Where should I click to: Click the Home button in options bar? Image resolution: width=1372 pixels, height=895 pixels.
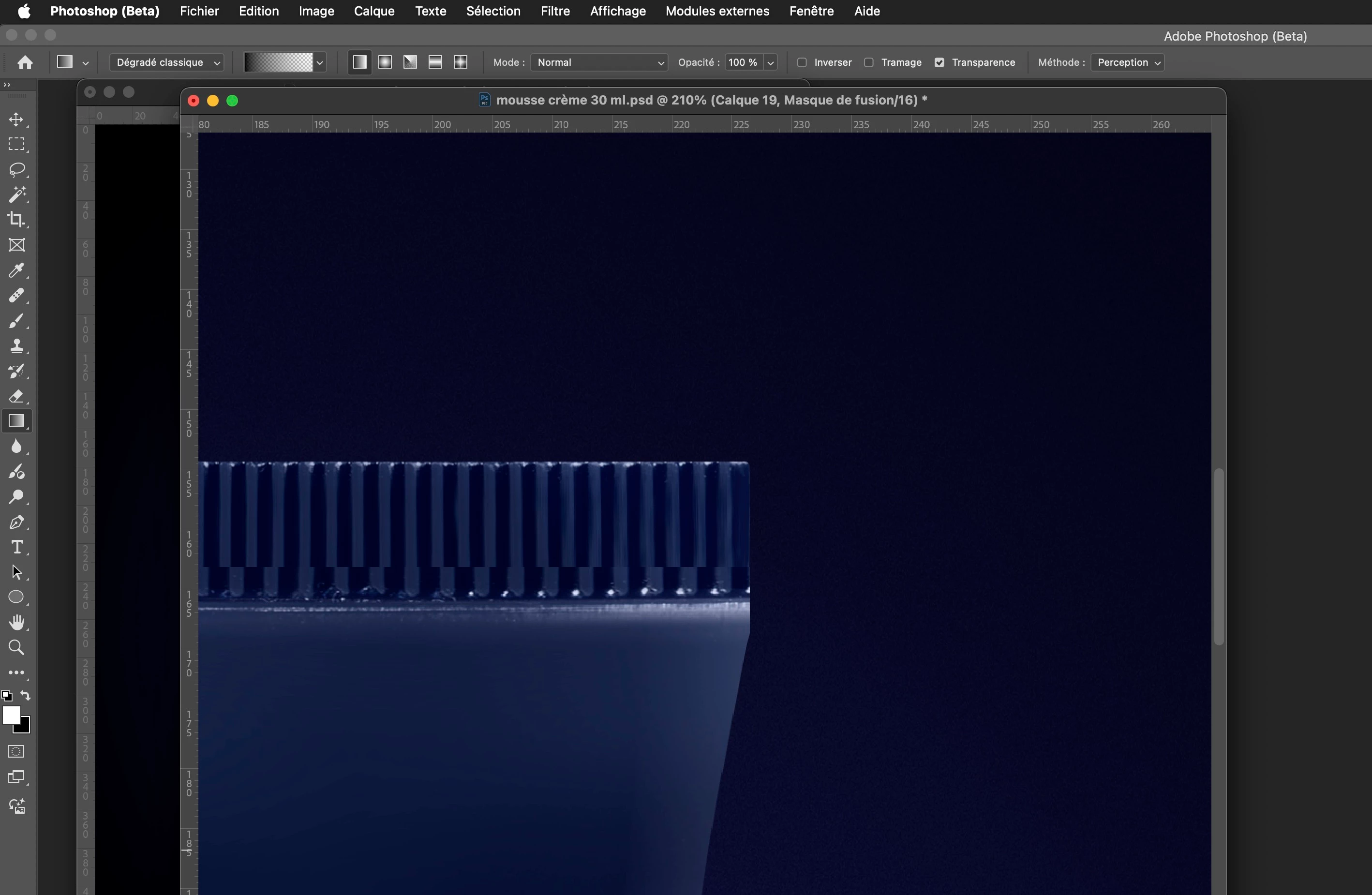[25, 62]
